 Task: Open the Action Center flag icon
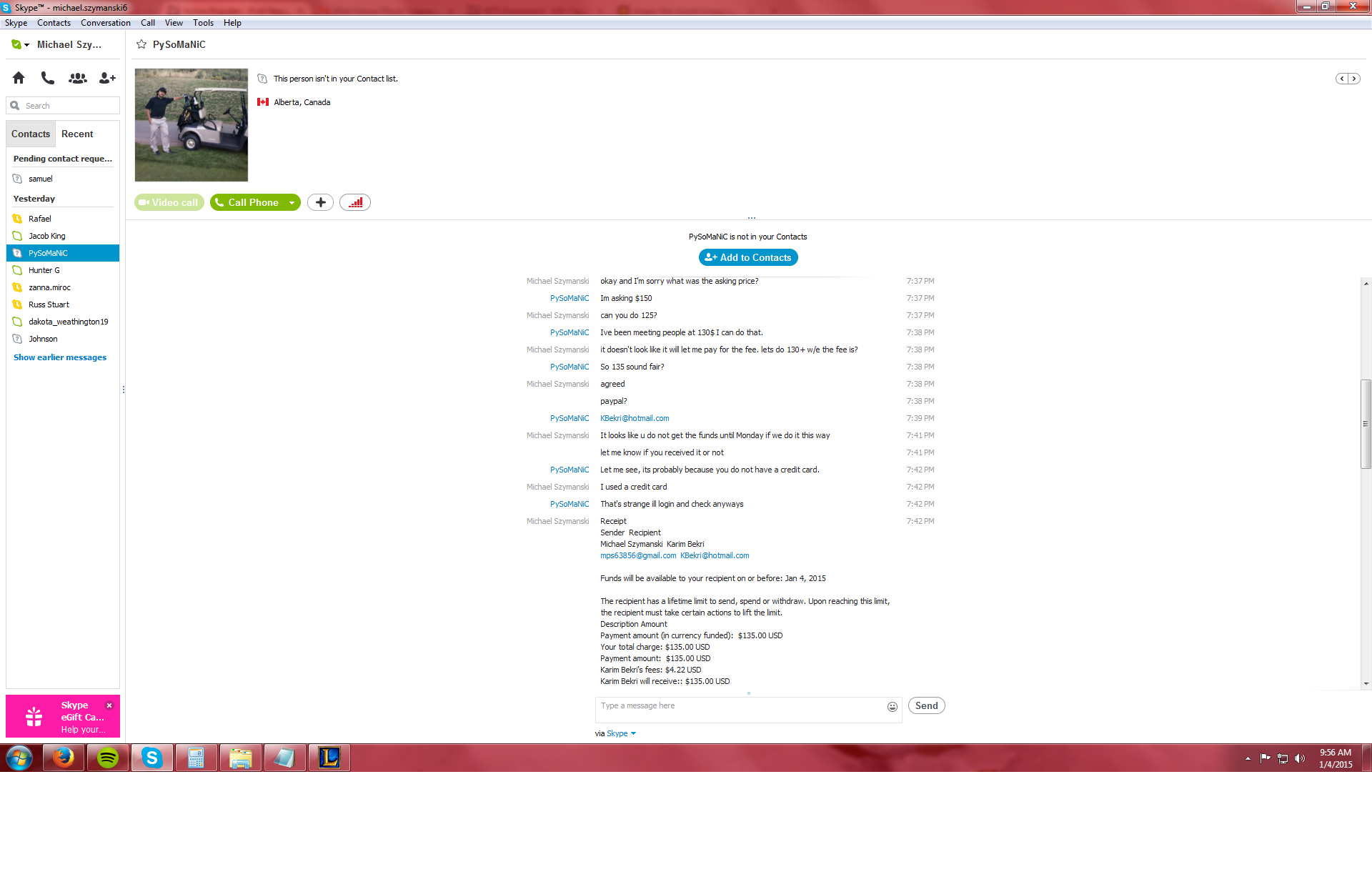click(1266, 758)
